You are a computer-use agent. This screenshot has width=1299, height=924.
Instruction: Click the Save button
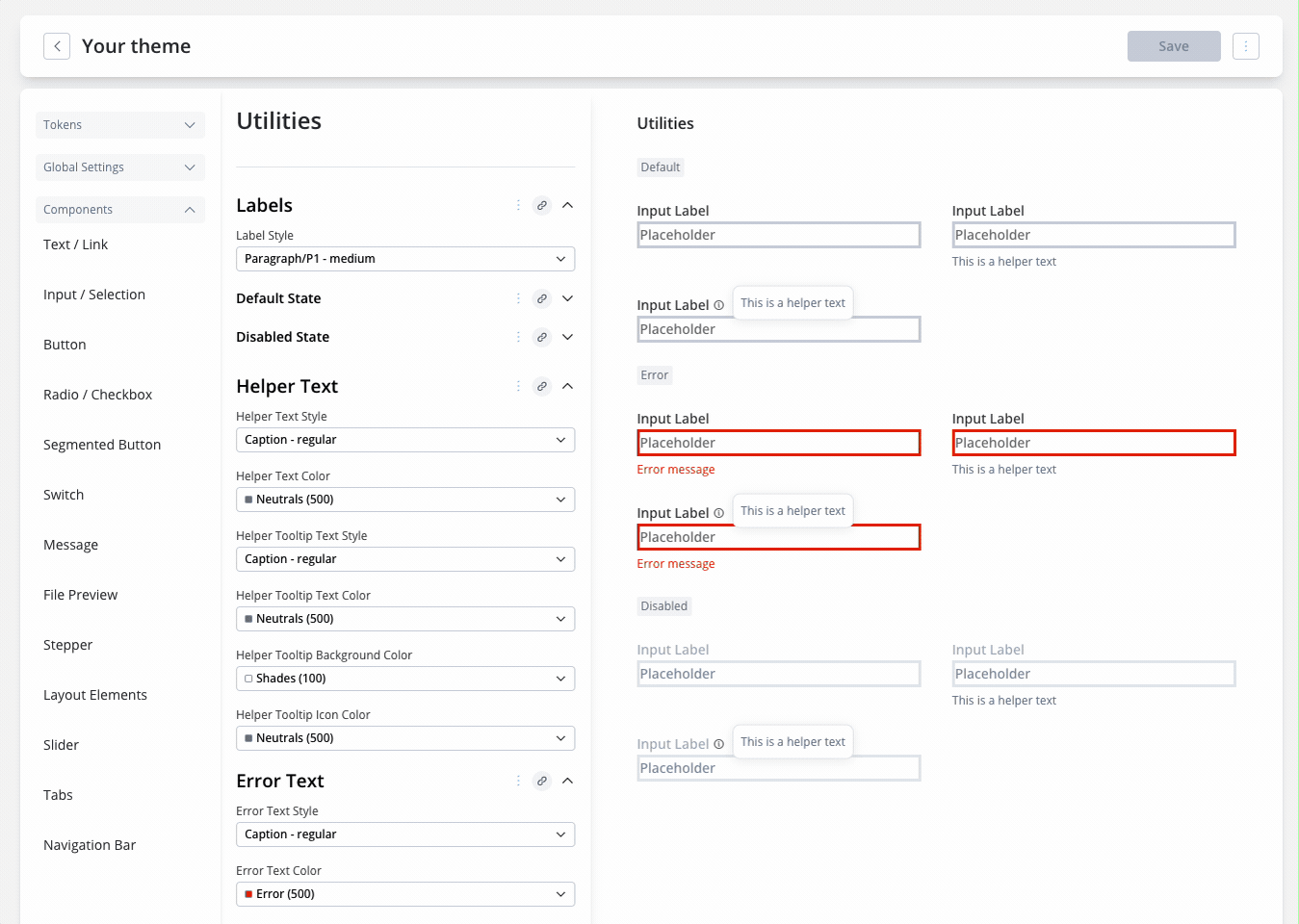click(1174, 46)
